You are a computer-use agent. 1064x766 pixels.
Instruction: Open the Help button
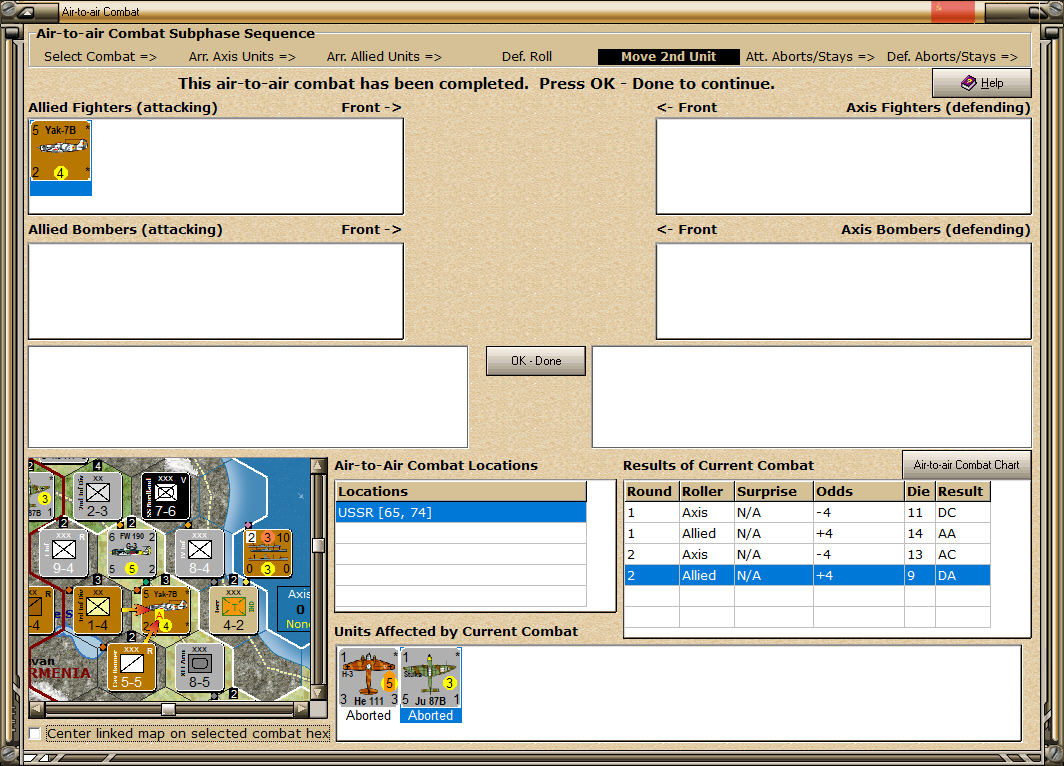[x=982, y=83]
